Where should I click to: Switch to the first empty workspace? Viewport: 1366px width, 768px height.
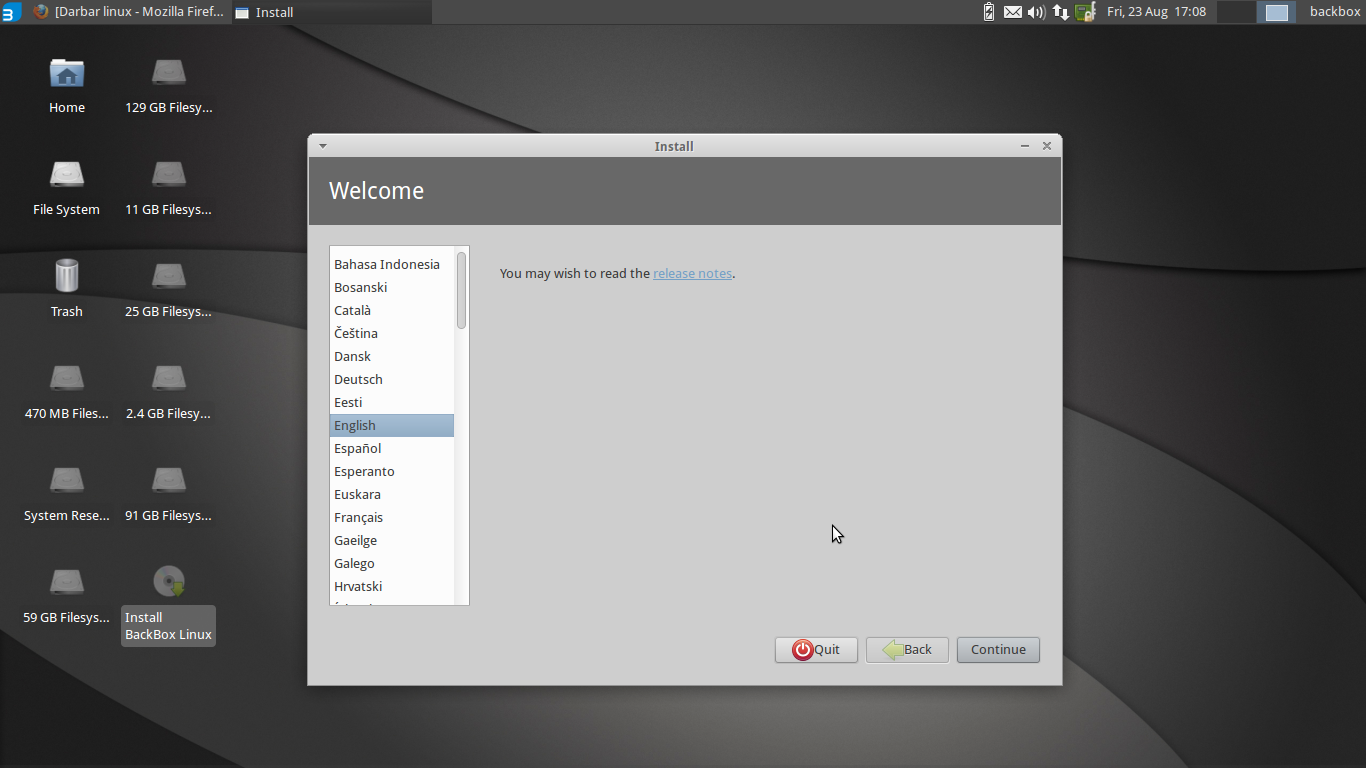(1236, 12)
